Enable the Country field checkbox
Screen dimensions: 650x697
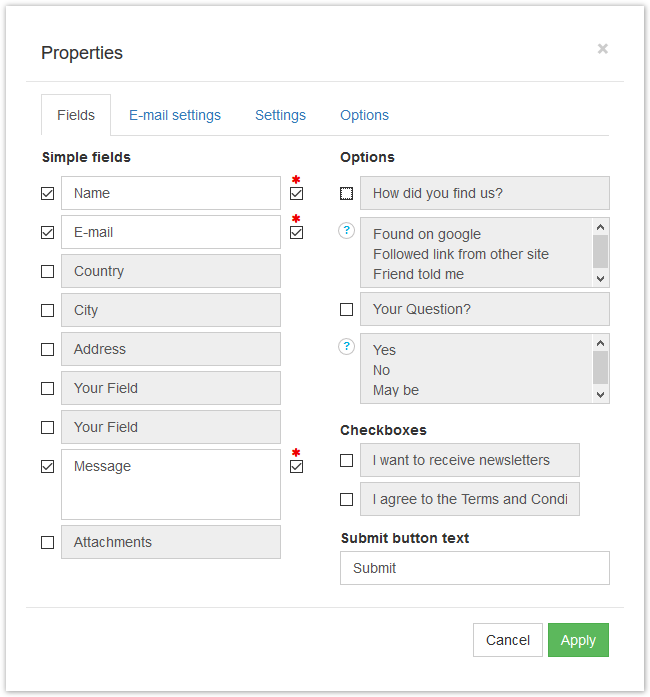click(x=48, y=272)
